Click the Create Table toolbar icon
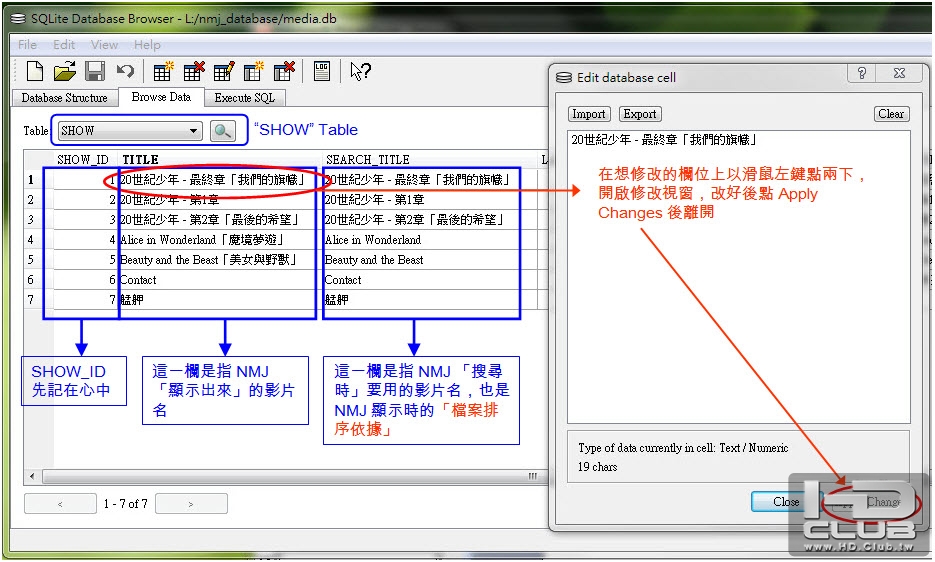Screen dimensions: 935x562 tap(163, 72)
